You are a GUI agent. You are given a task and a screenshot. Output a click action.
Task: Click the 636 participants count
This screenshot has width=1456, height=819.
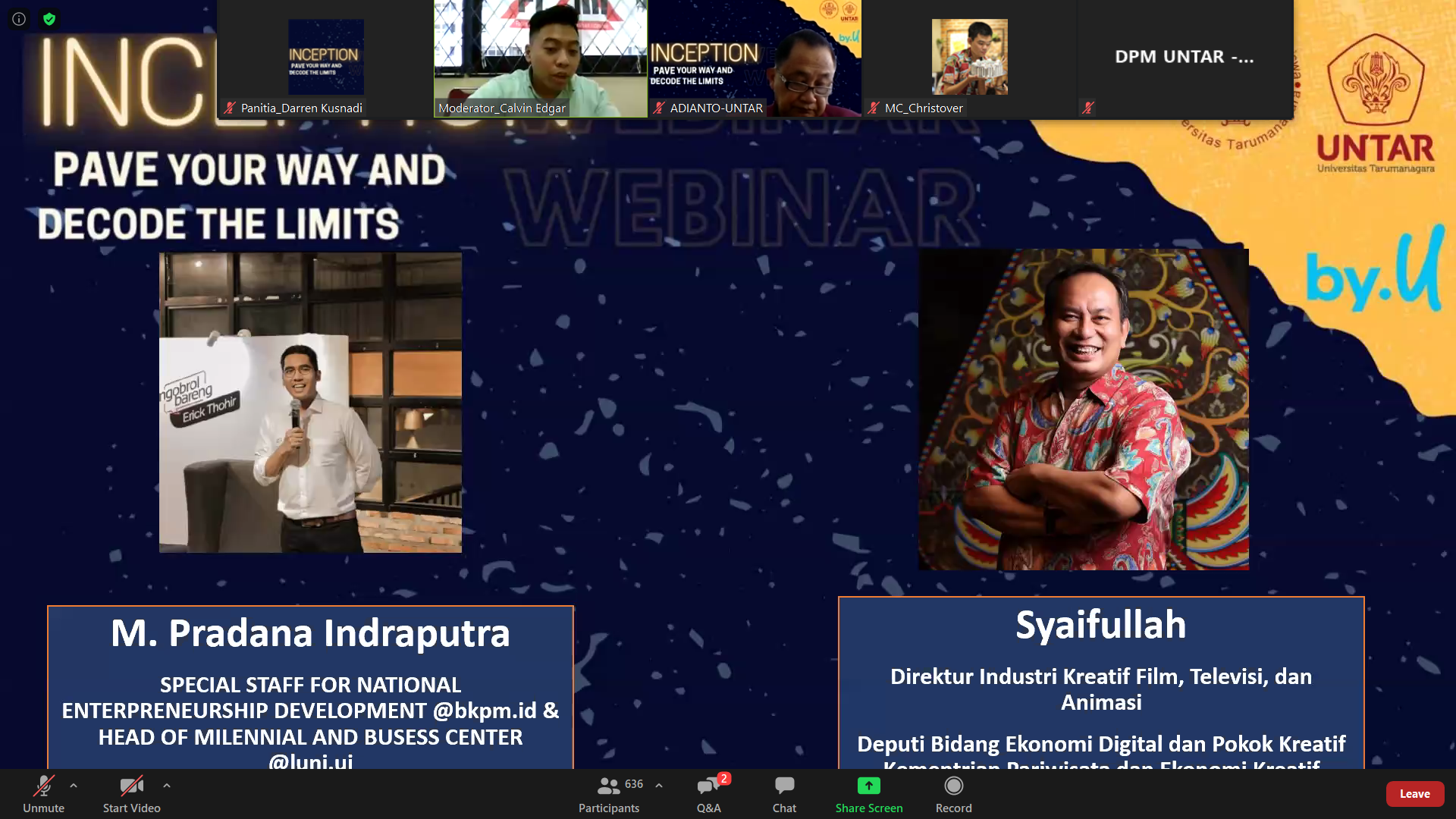tap(634, 784)
